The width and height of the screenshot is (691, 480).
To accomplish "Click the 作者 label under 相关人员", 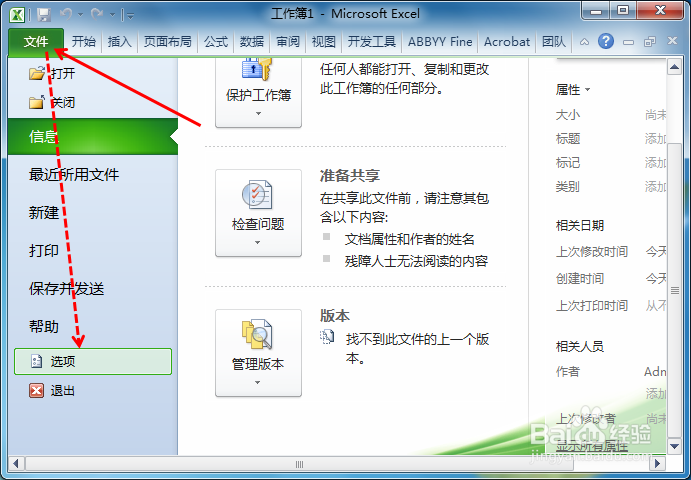I will [568, 372].
